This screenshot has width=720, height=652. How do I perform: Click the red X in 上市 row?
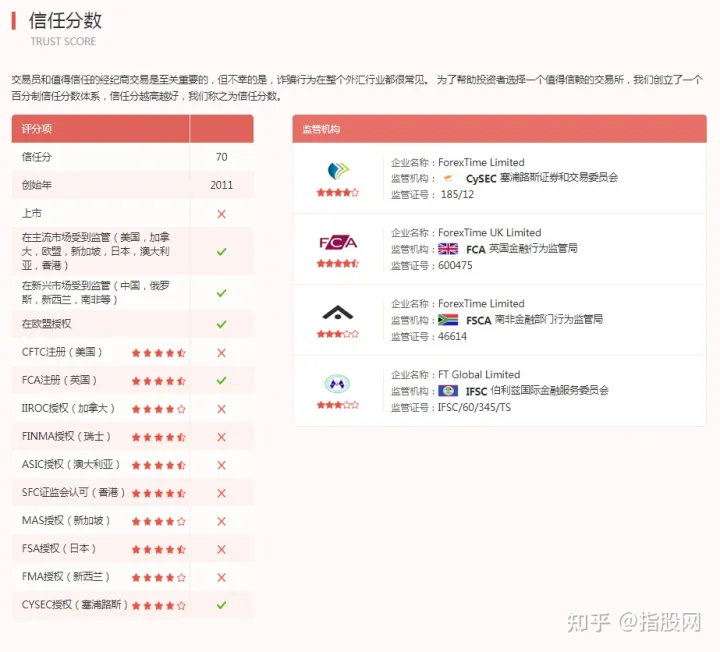pyautogui.click(x=221, y=214)
